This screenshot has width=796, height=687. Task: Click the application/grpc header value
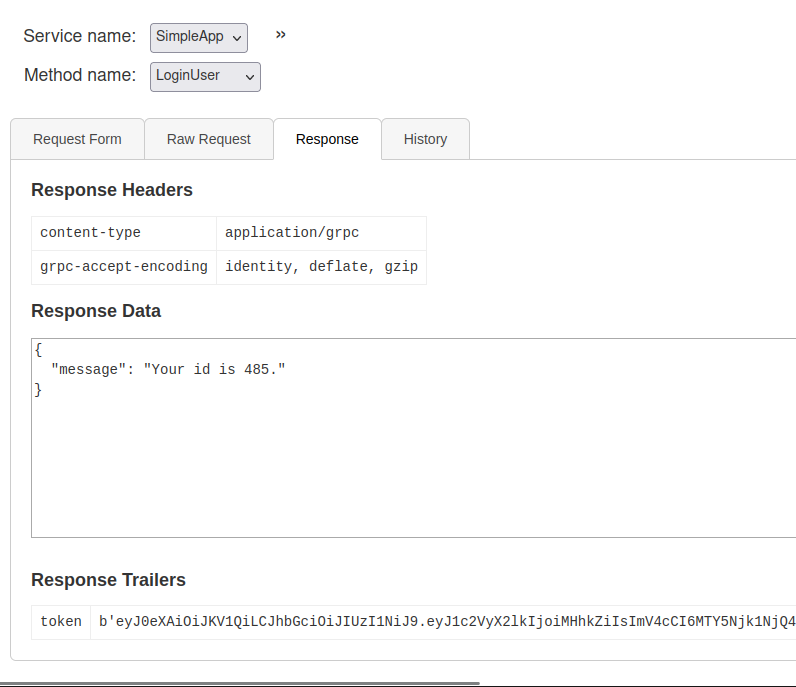[292, 233]
